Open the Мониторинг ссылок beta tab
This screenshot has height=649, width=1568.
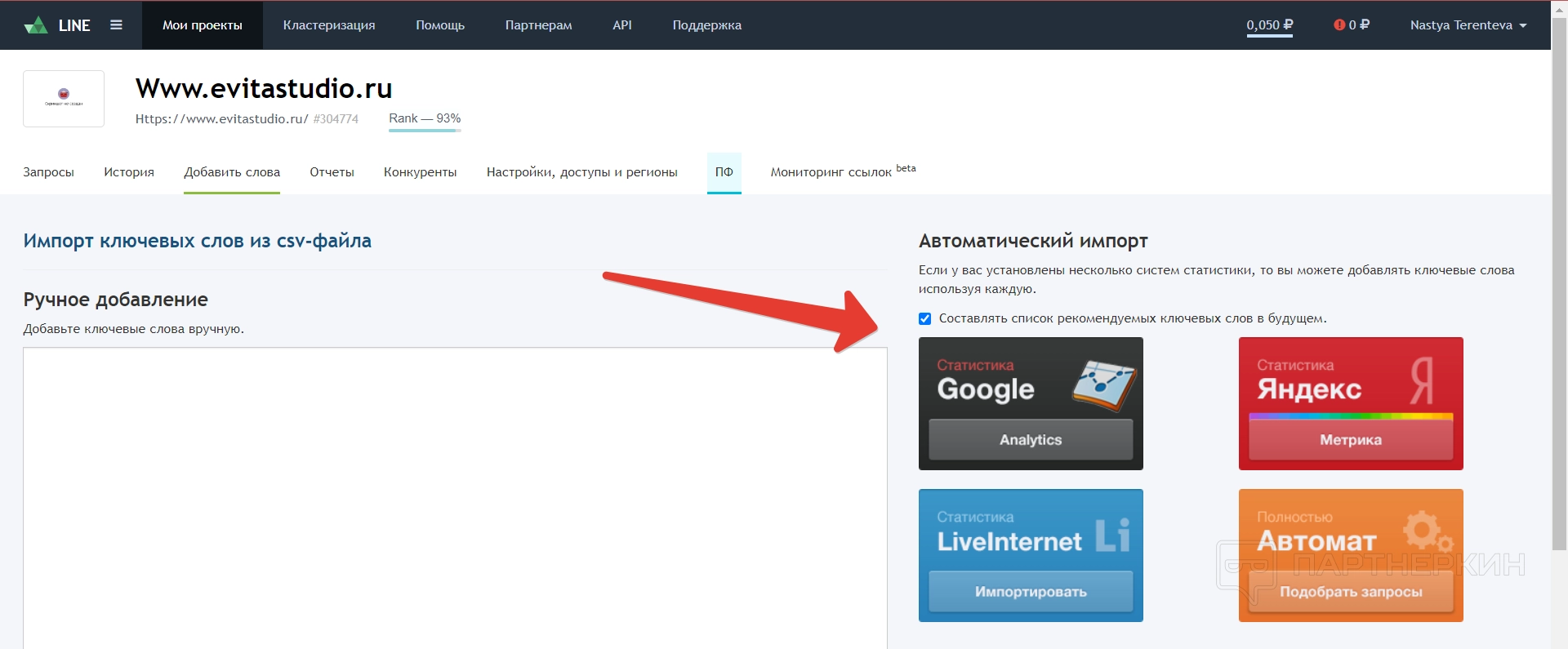pyautogui.click(x=844, y=171)
